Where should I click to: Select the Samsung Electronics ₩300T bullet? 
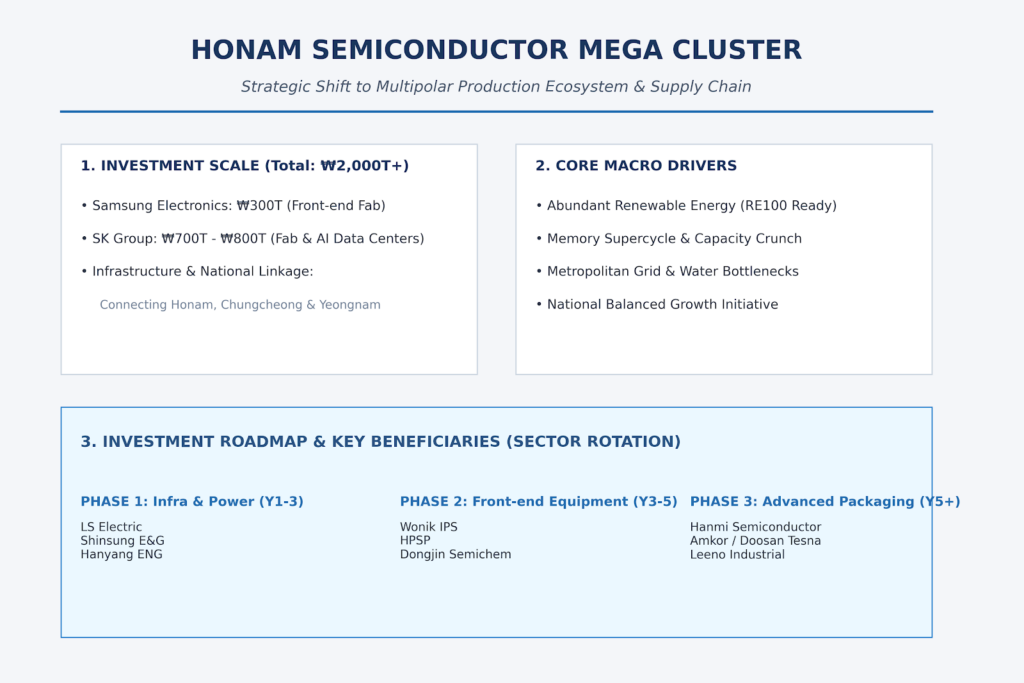[233, 206]
